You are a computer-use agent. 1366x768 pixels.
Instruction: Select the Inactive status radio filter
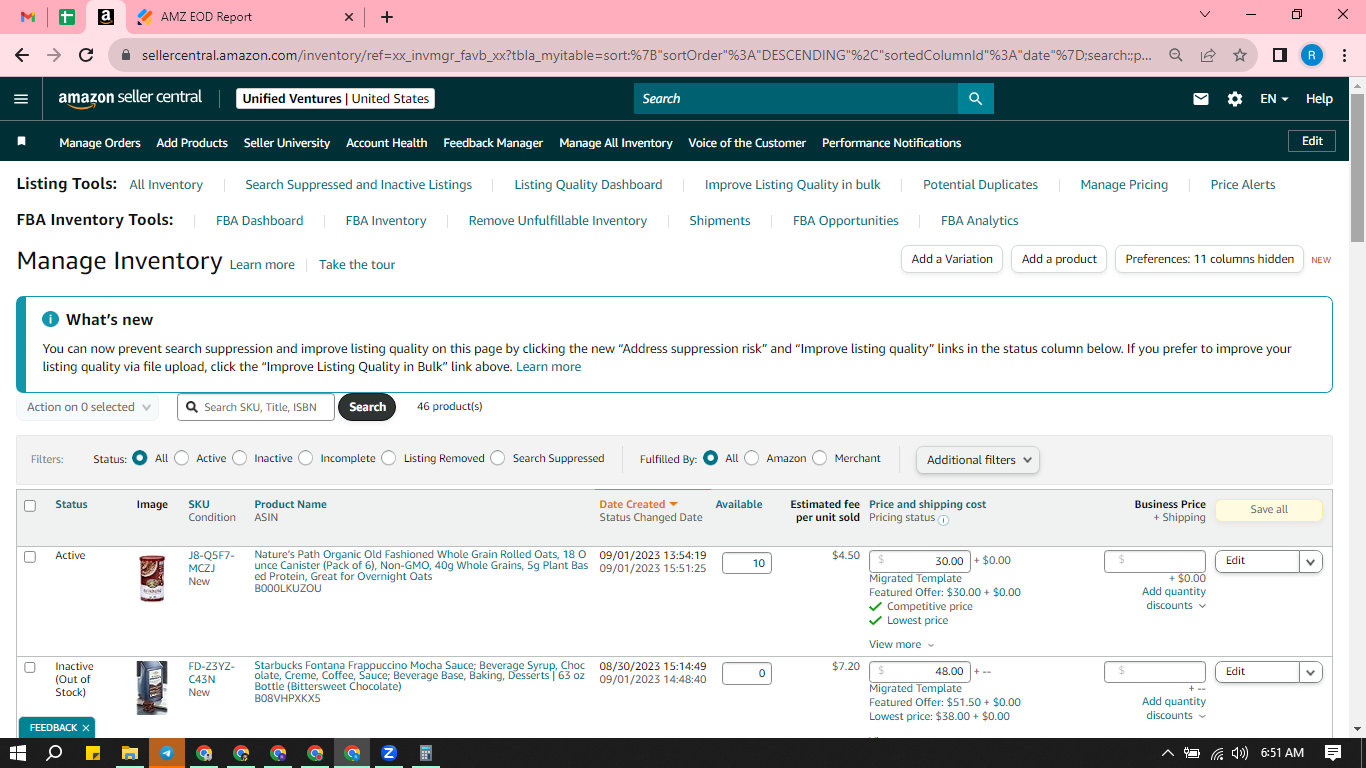click(239, 458)
